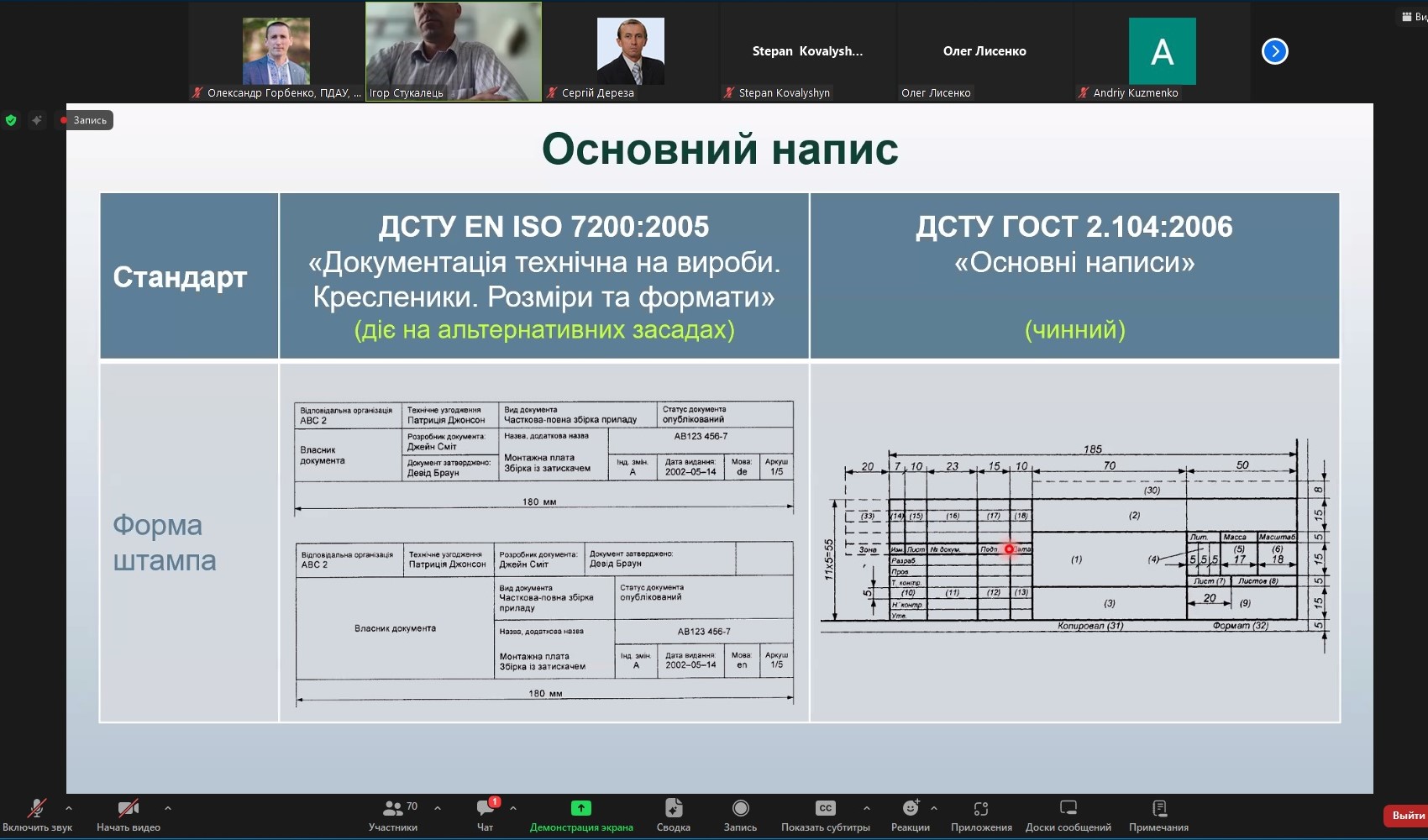Click the «Основні написи» subtitle
This screenshot has height=840, width=1428.
point(1074,263)
